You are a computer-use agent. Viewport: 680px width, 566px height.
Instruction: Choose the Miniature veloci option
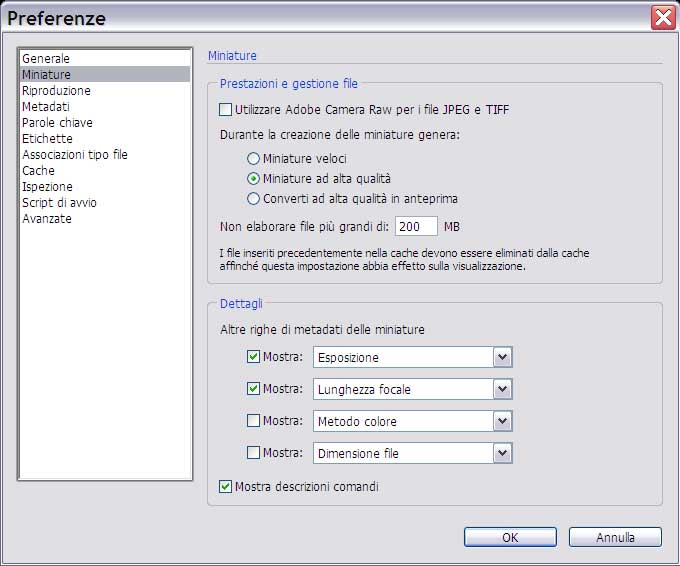pos(253,159)
